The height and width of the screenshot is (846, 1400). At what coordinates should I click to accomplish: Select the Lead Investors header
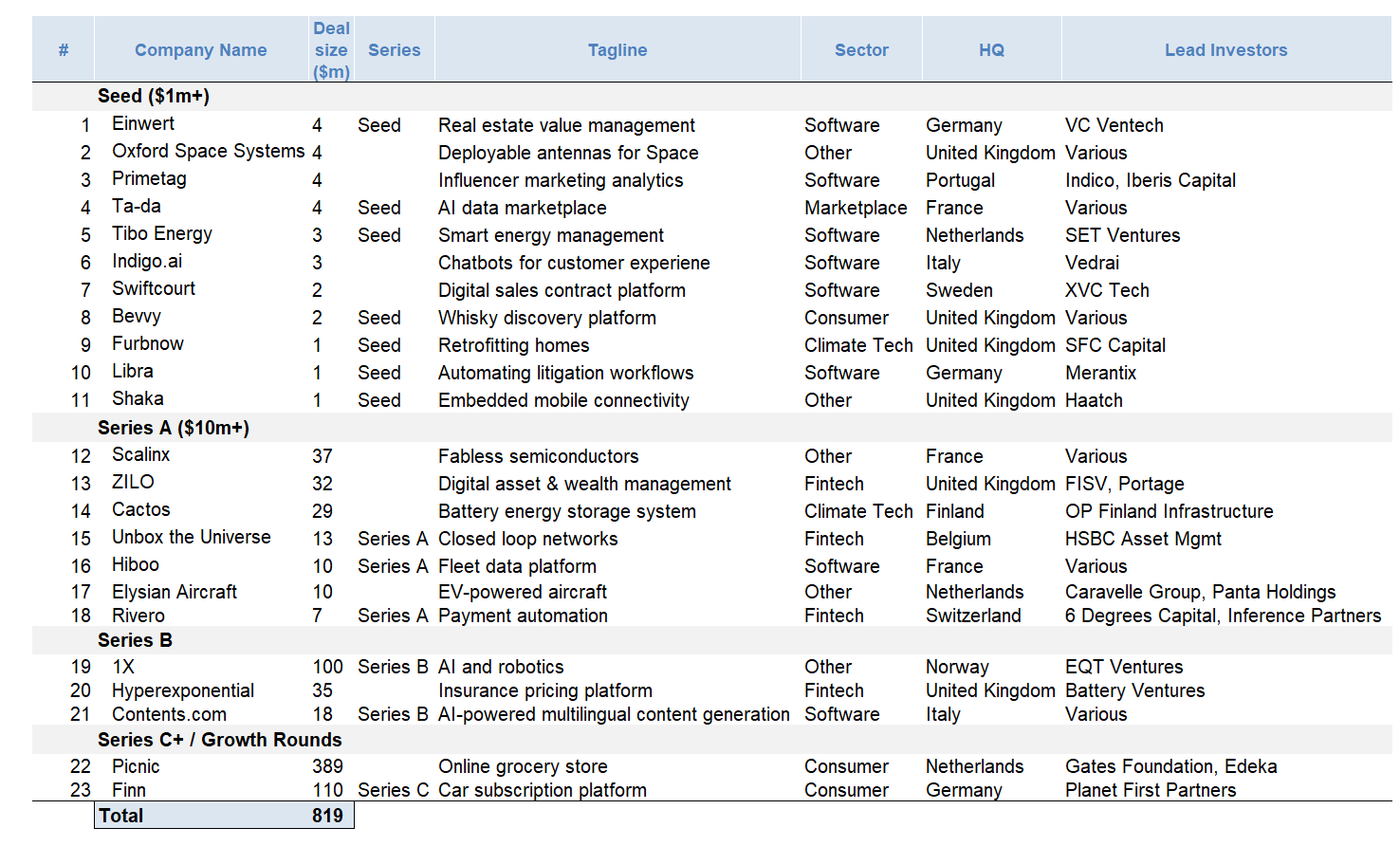[1225, 50]
